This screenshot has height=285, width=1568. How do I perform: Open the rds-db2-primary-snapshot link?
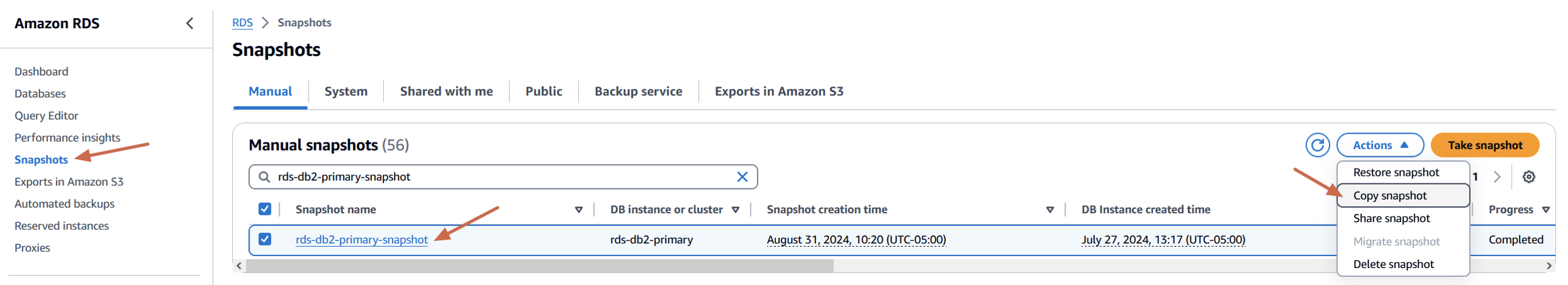pyautogui.click(x=361, y=240)
